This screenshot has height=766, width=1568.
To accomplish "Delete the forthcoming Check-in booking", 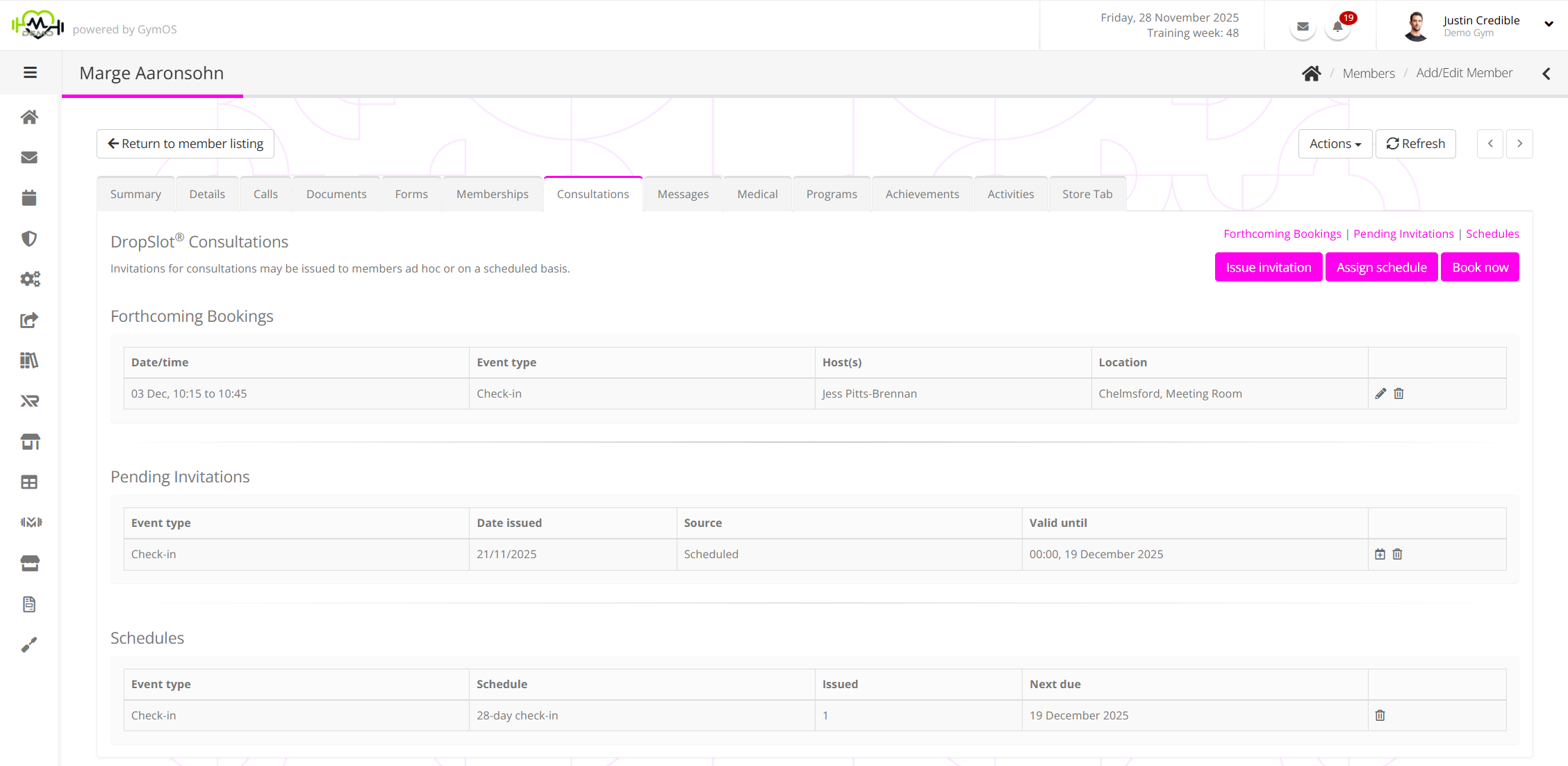I will (x=1398, y=393).
